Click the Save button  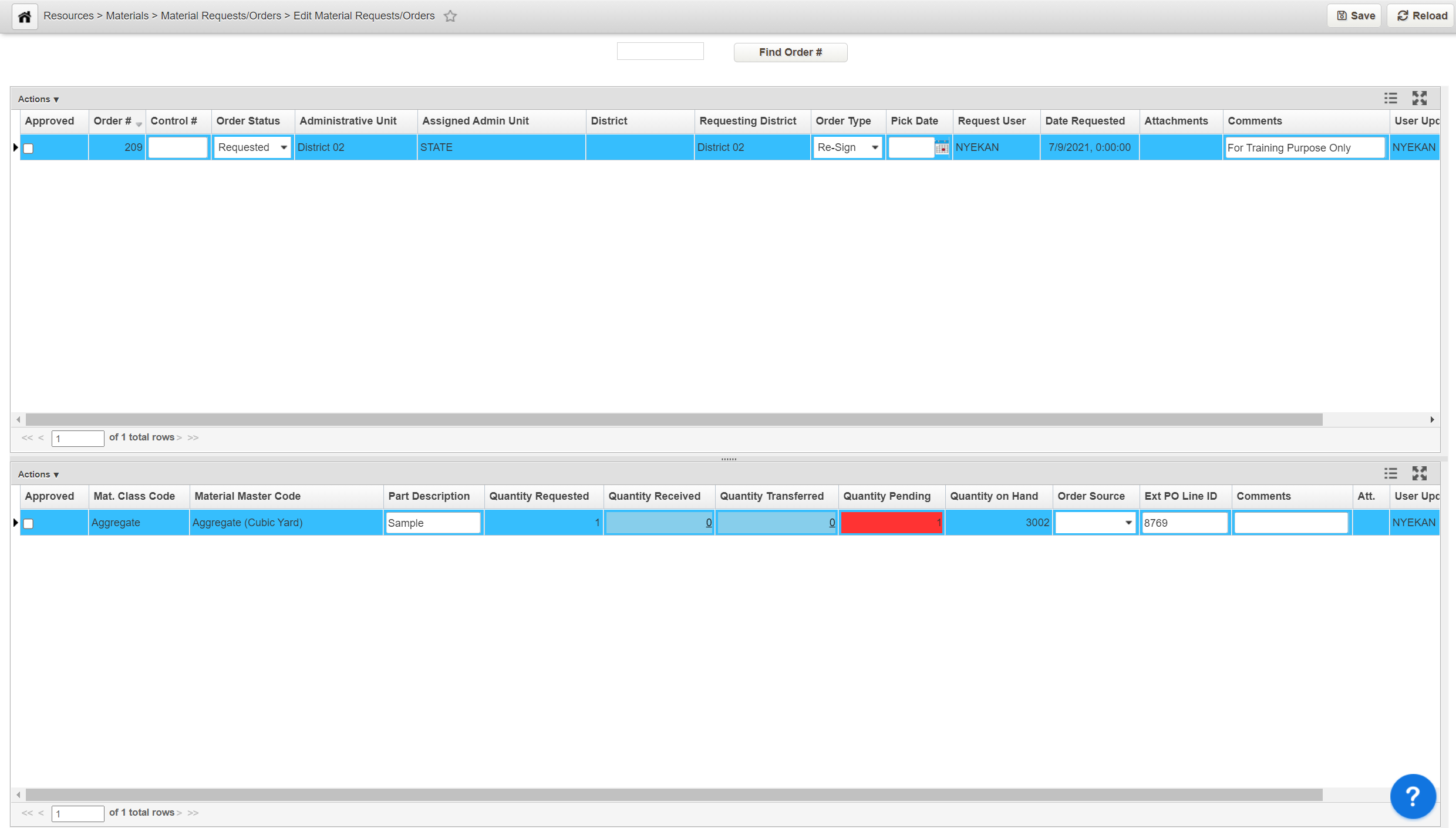(x=1355, y=16)
